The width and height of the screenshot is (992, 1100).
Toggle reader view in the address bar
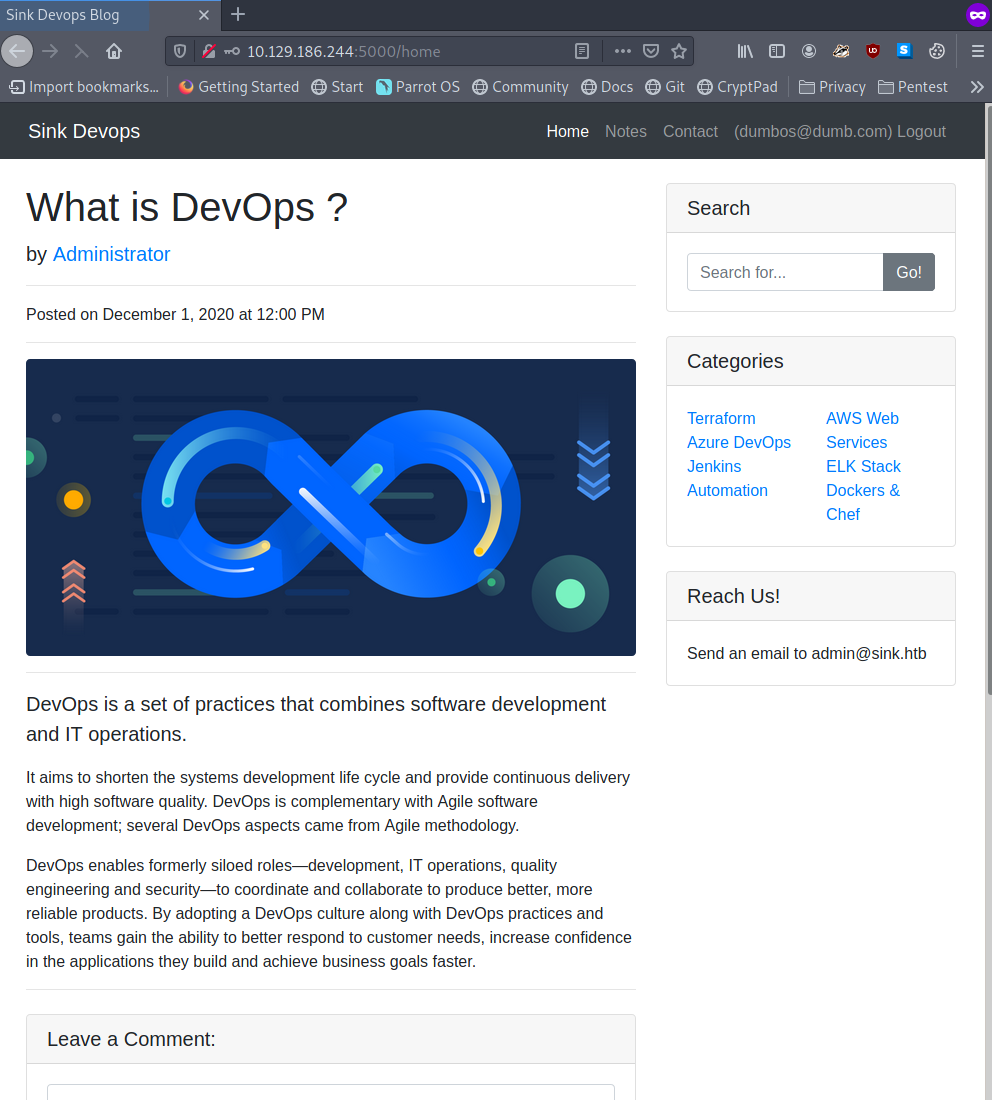[x=582, y=51]
